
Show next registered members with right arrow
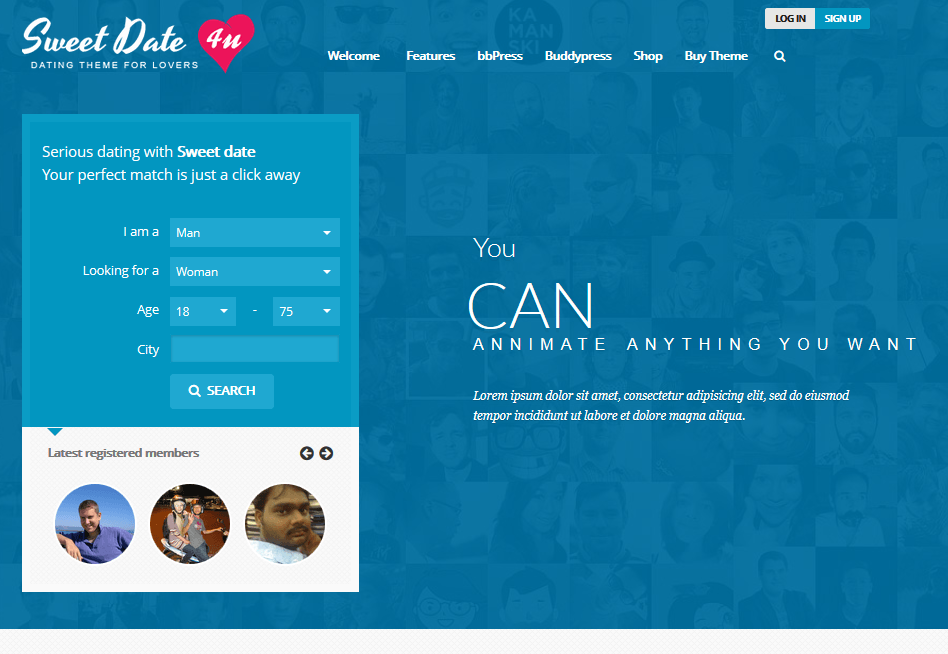326,453
